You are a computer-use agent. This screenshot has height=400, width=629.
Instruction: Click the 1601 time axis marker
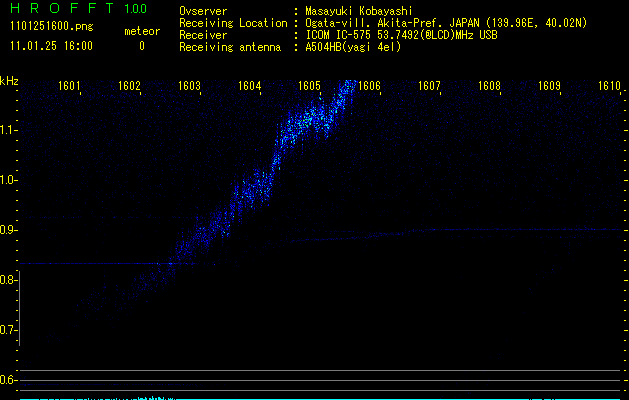pos(69,86)
